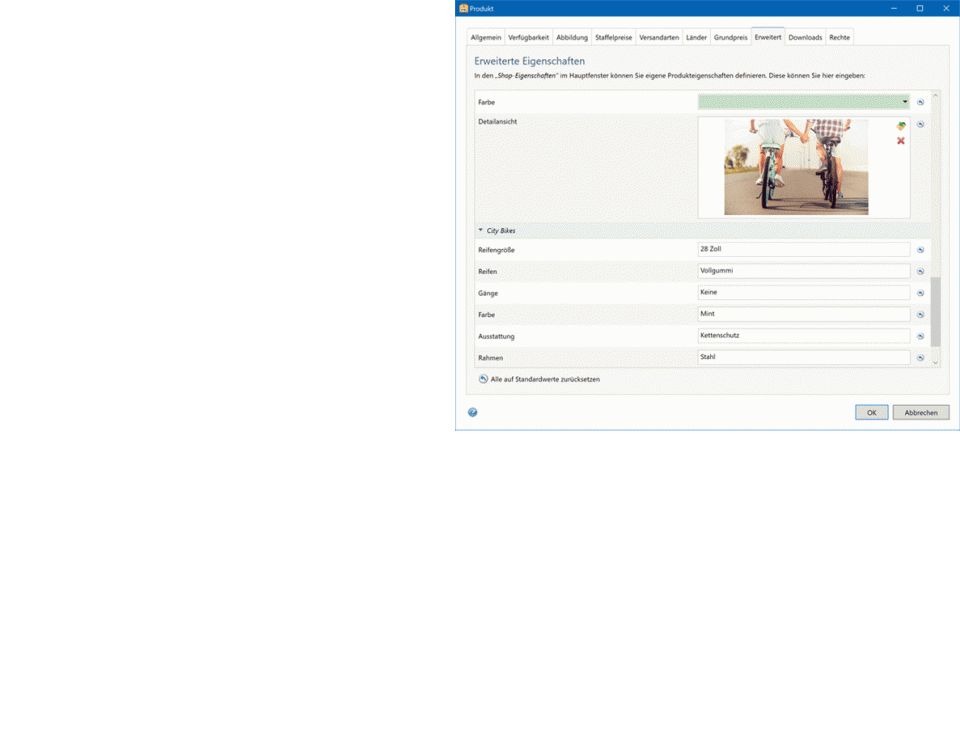Screen dimensions: 960x739
Task: Click reset icon beside the Kettenschutz field
Action: coord(920,336)
